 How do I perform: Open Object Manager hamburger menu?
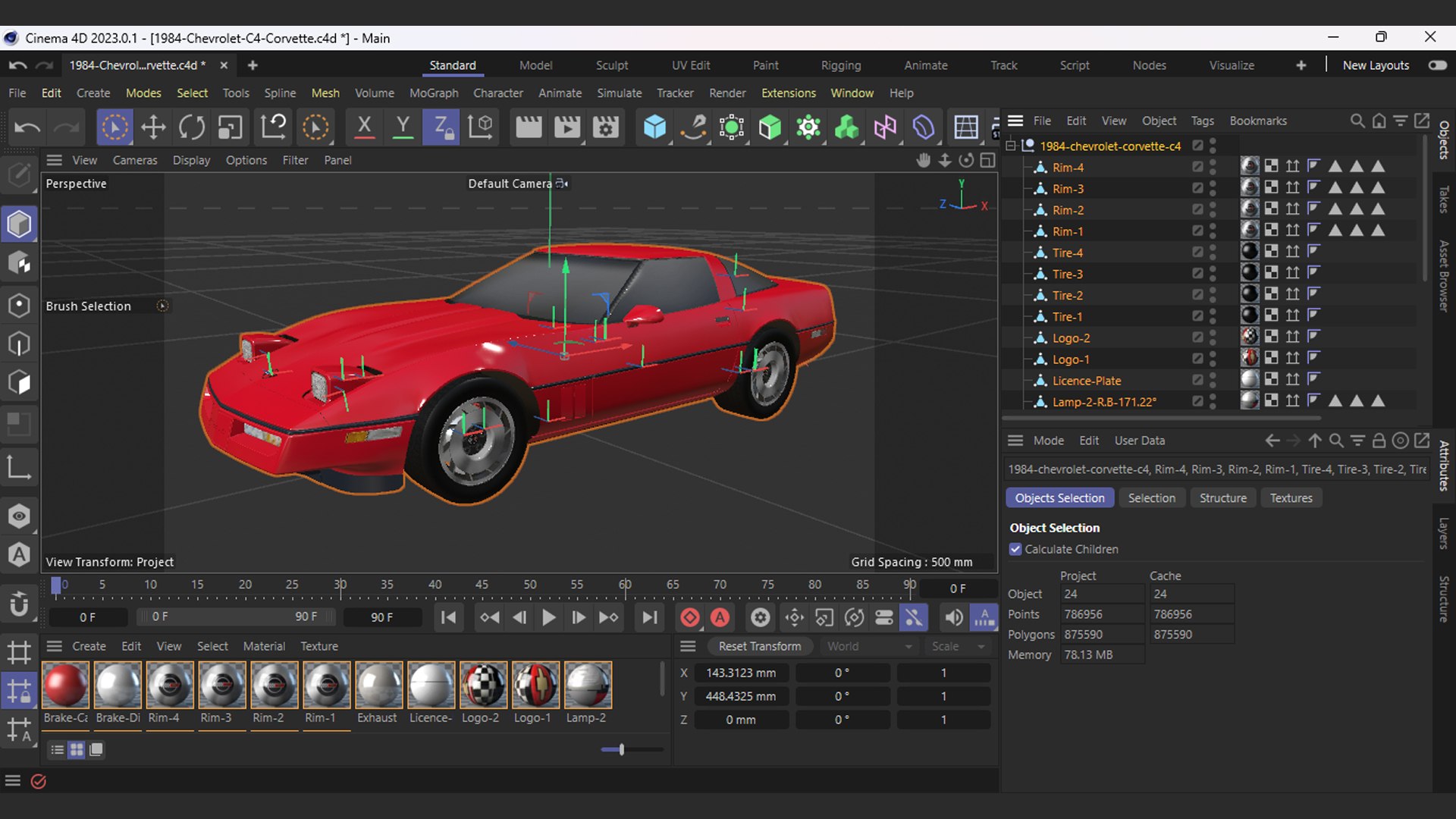[x=1015, y=121]
